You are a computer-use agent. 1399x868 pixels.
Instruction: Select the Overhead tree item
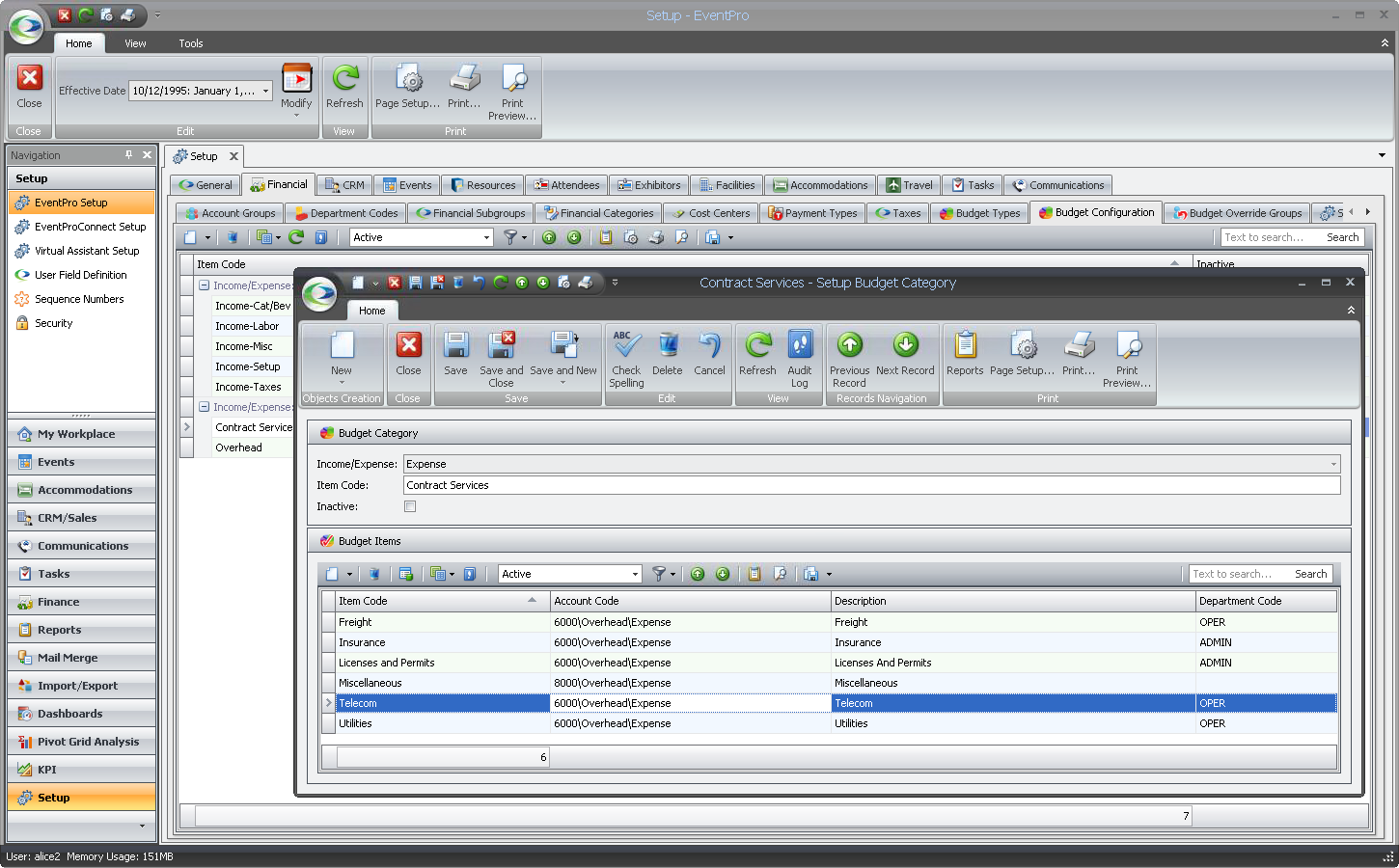(x=238, y=448)
